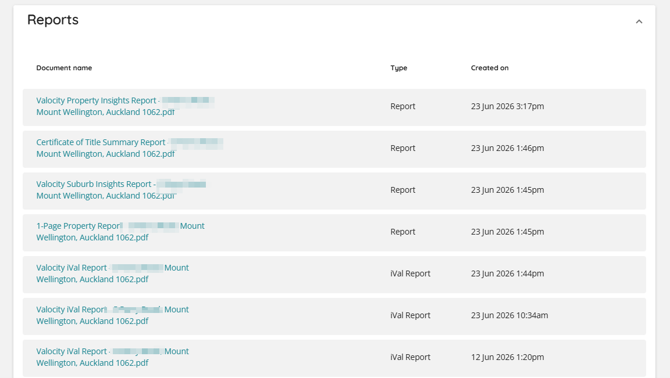Open the 1-Page Property Report PDF

click(120, 231)
